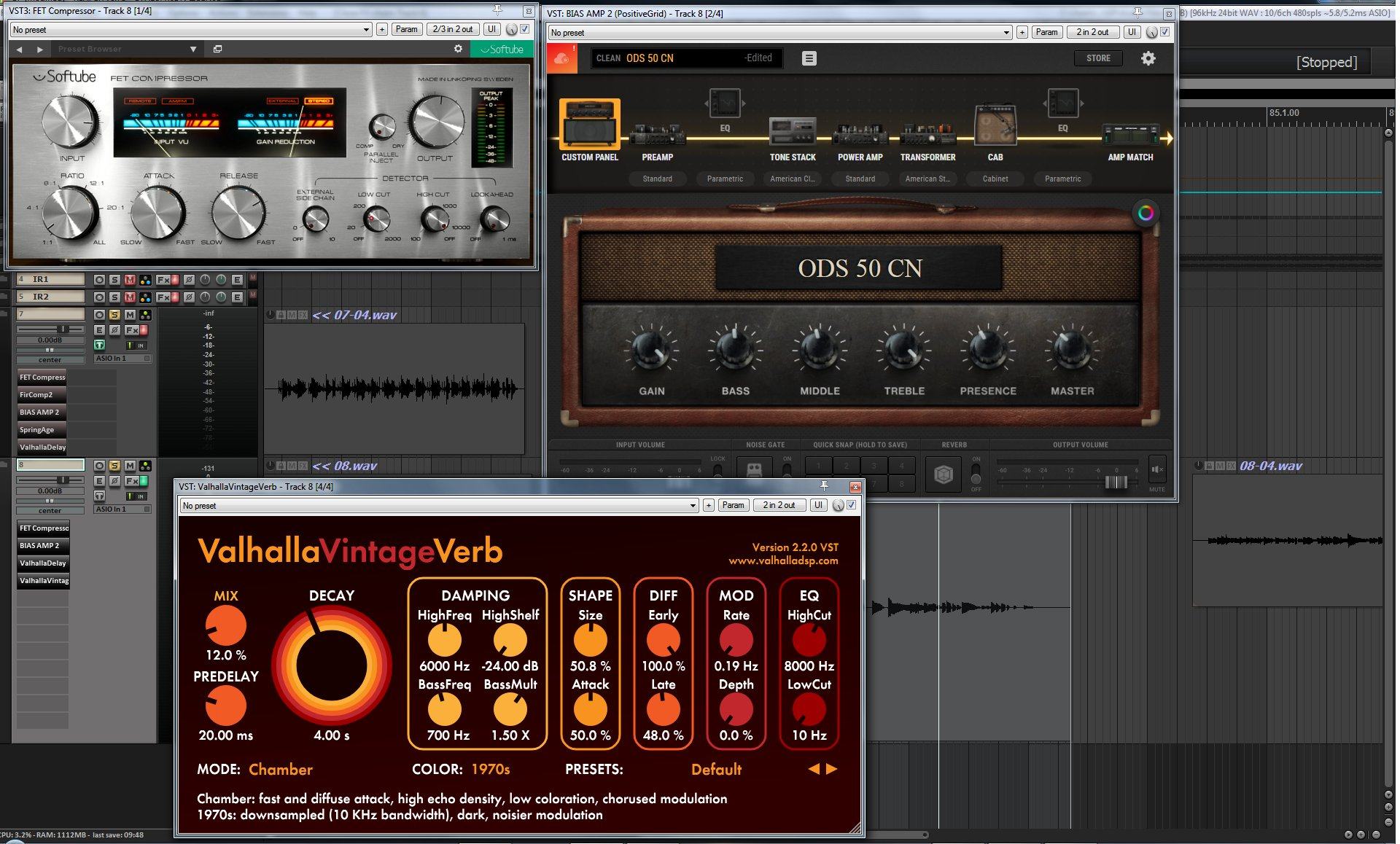Open the BIAS AMP preset list icon
The width and height of the screenshot is (1400, 844).
click(809, 58)
